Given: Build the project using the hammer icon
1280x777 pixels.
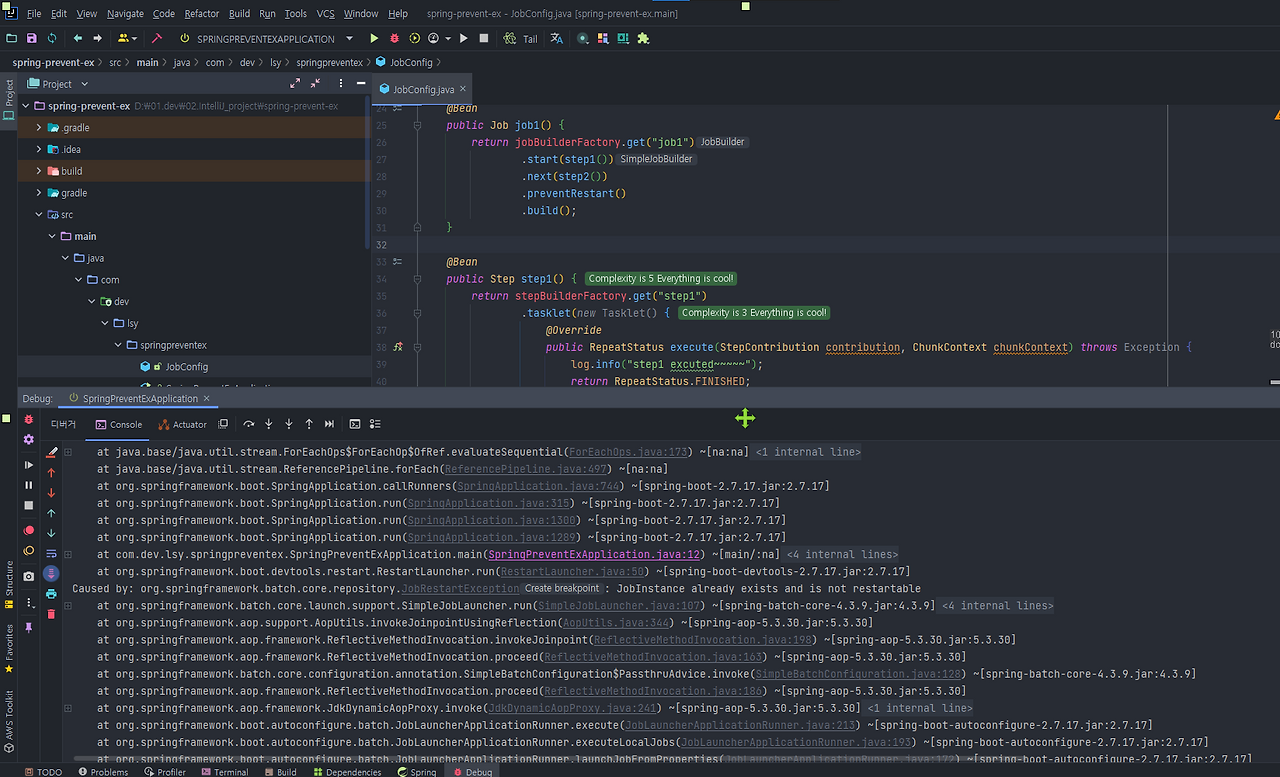Looking at the screenshot, I should tap(155, 38).
